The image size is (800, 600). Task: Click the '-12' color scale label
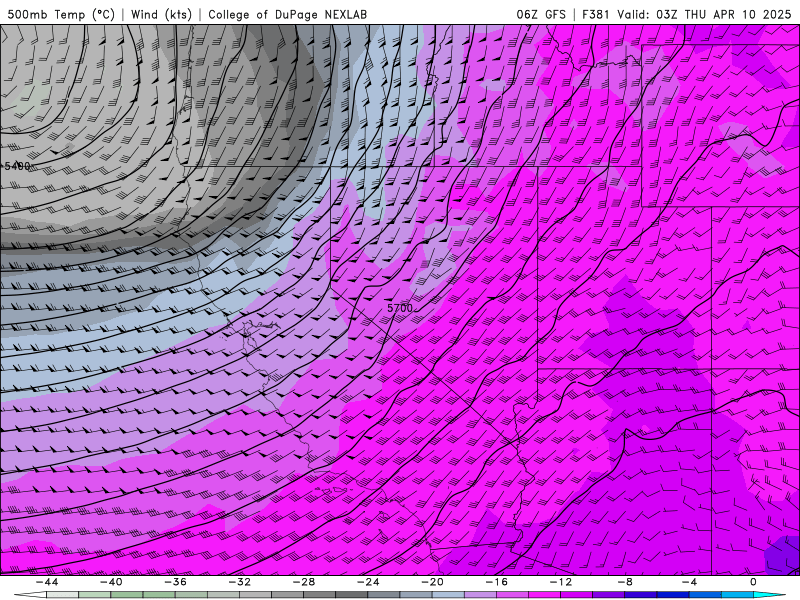tap(561, 582)
